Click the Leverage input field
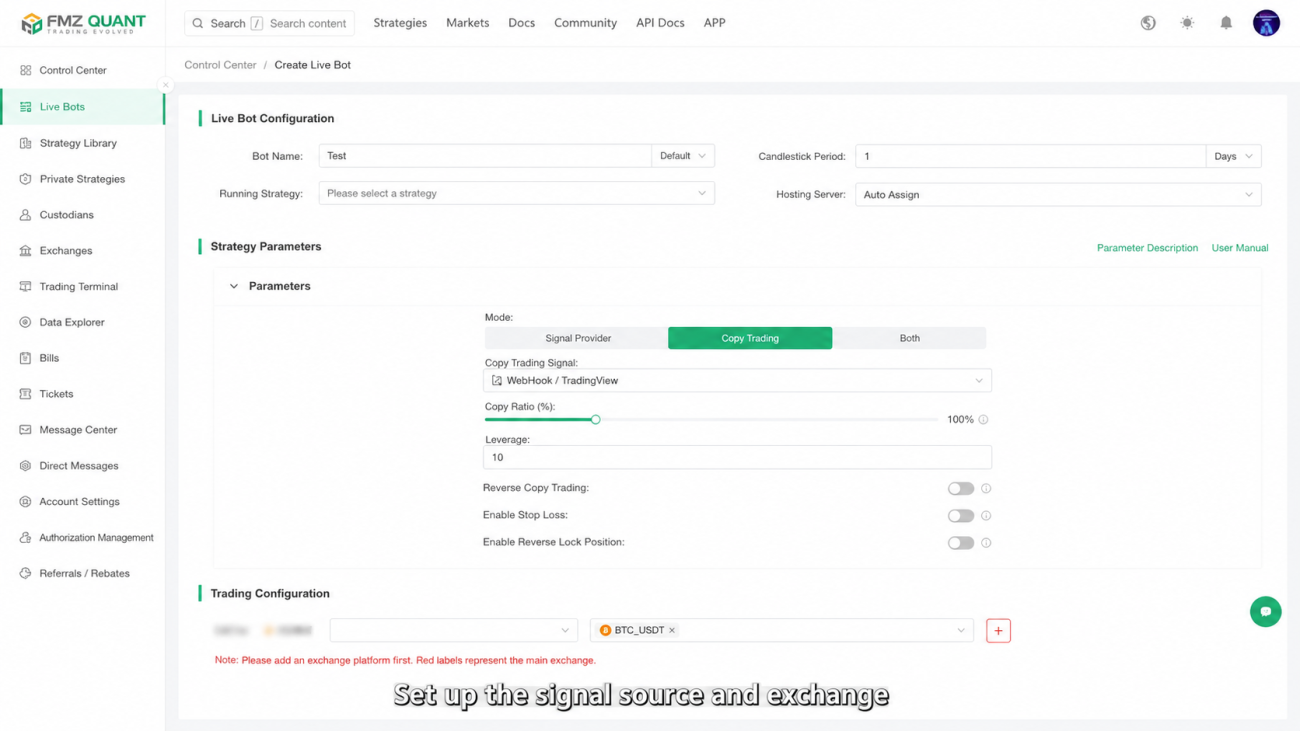The height and width of the screenshot is (731, 1300). [737, 457]
